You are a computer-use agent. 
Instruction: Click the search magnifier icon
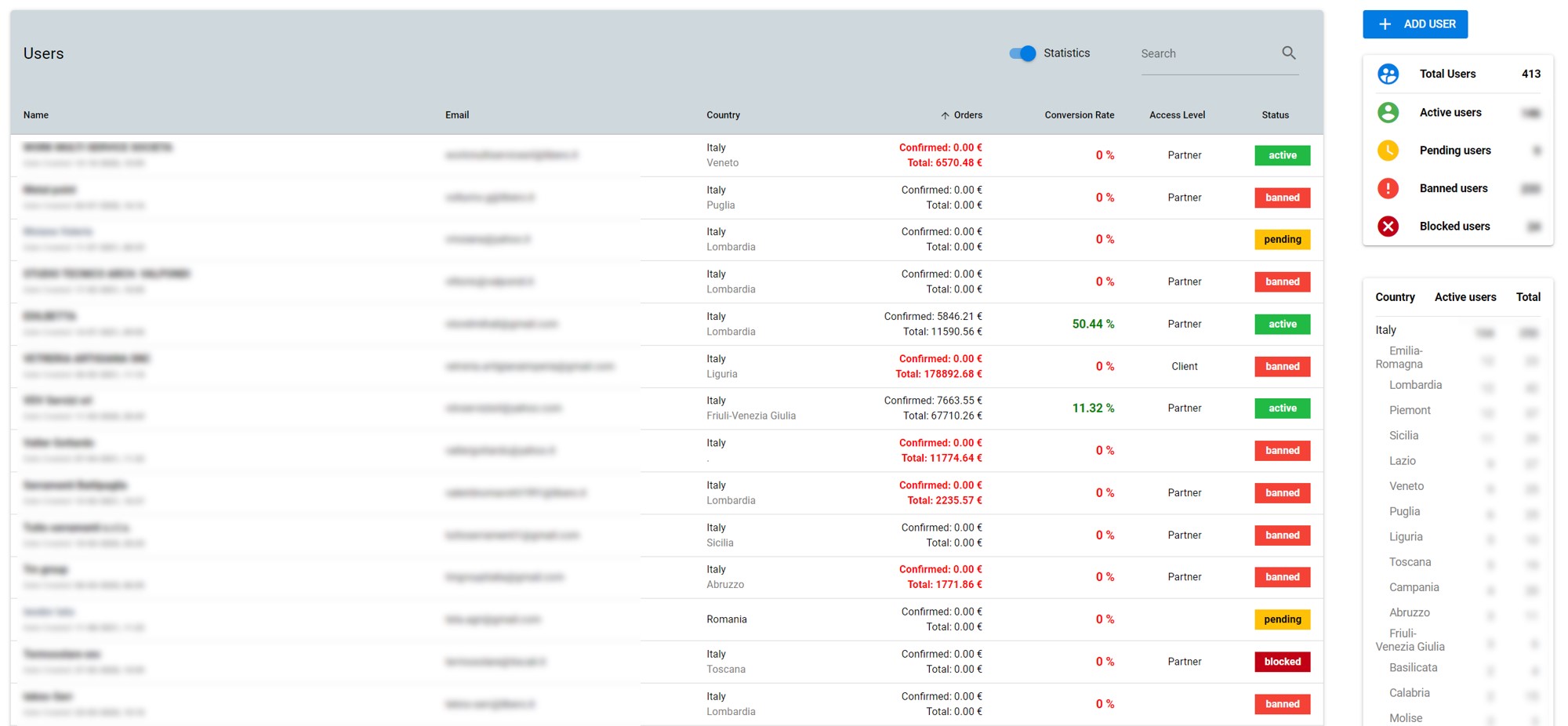[x=1288, y=53]
